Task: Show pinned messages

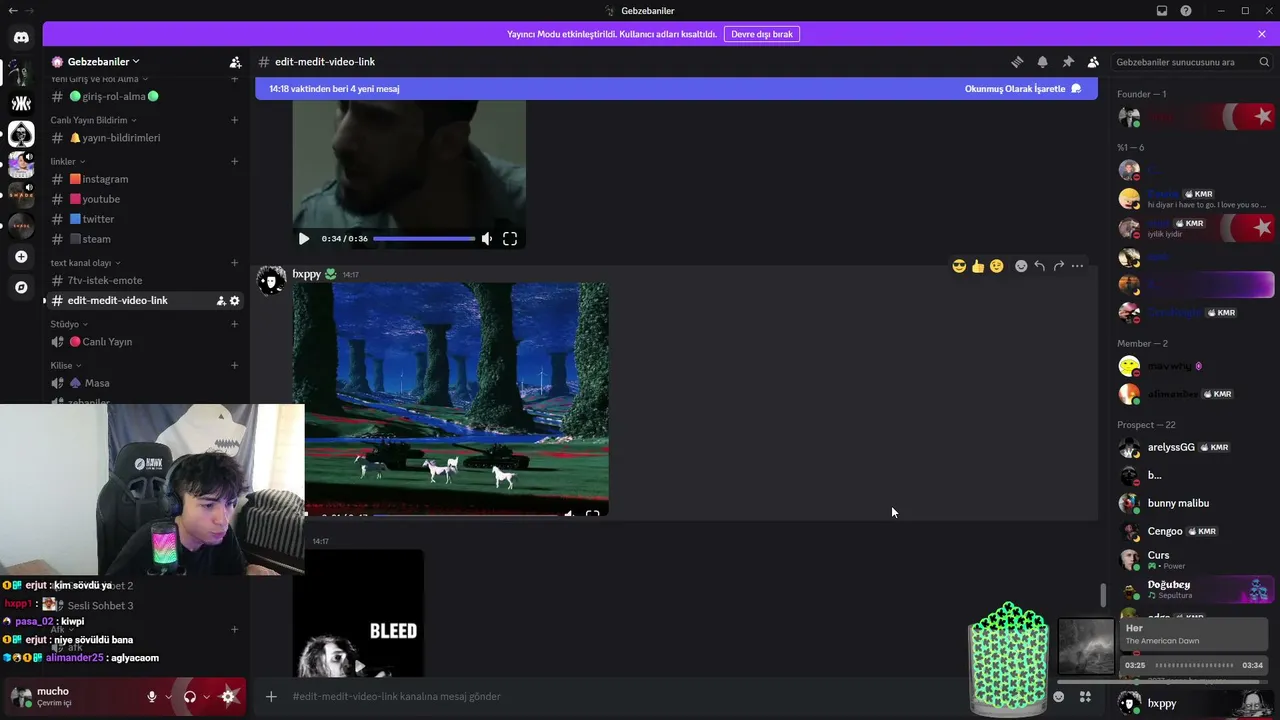Action: (x=1068, y=62)
